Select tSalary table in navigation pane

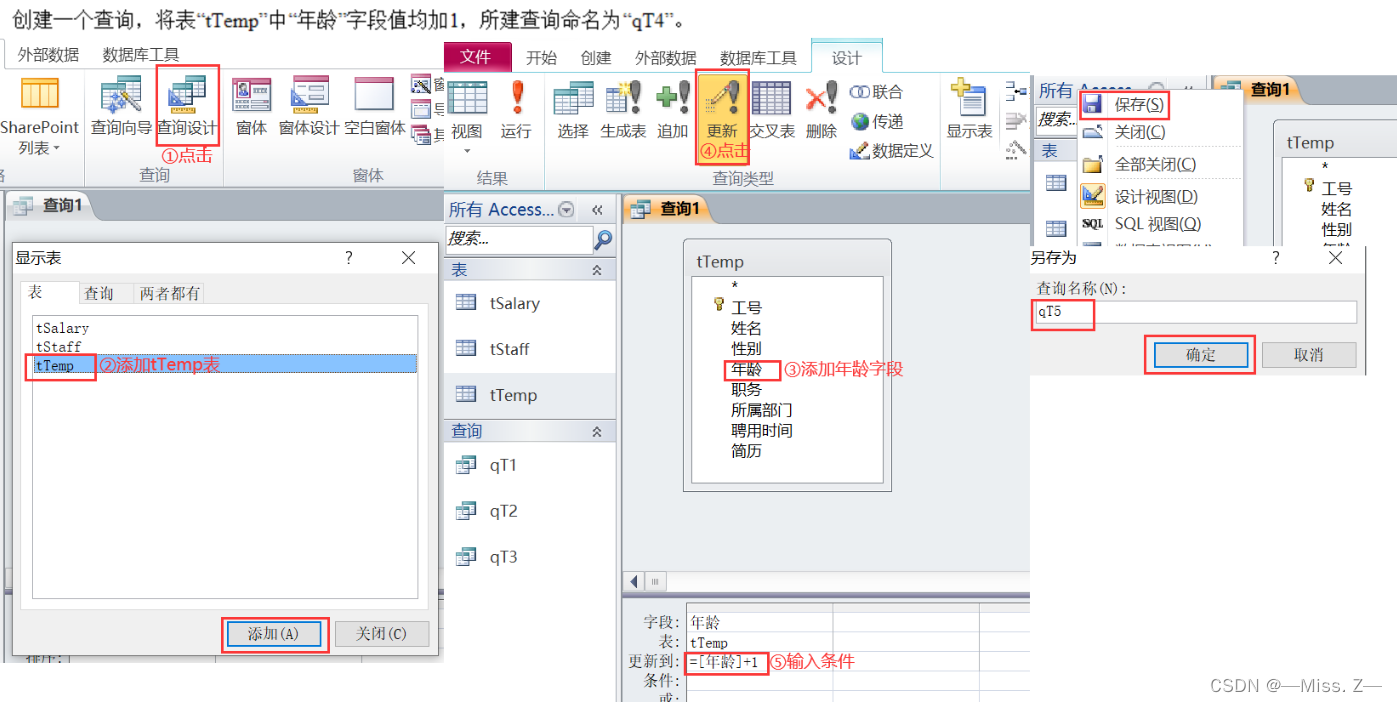click(530, 303)
